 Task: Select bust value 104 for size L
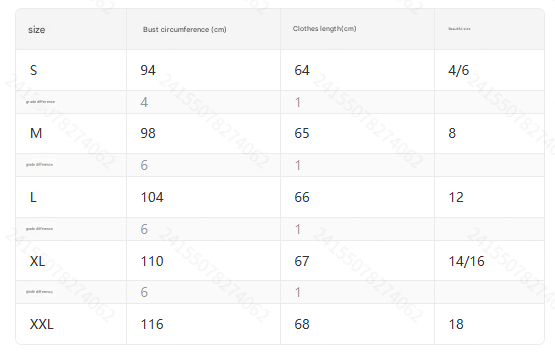pyautogui.click(x=152, y=197)
